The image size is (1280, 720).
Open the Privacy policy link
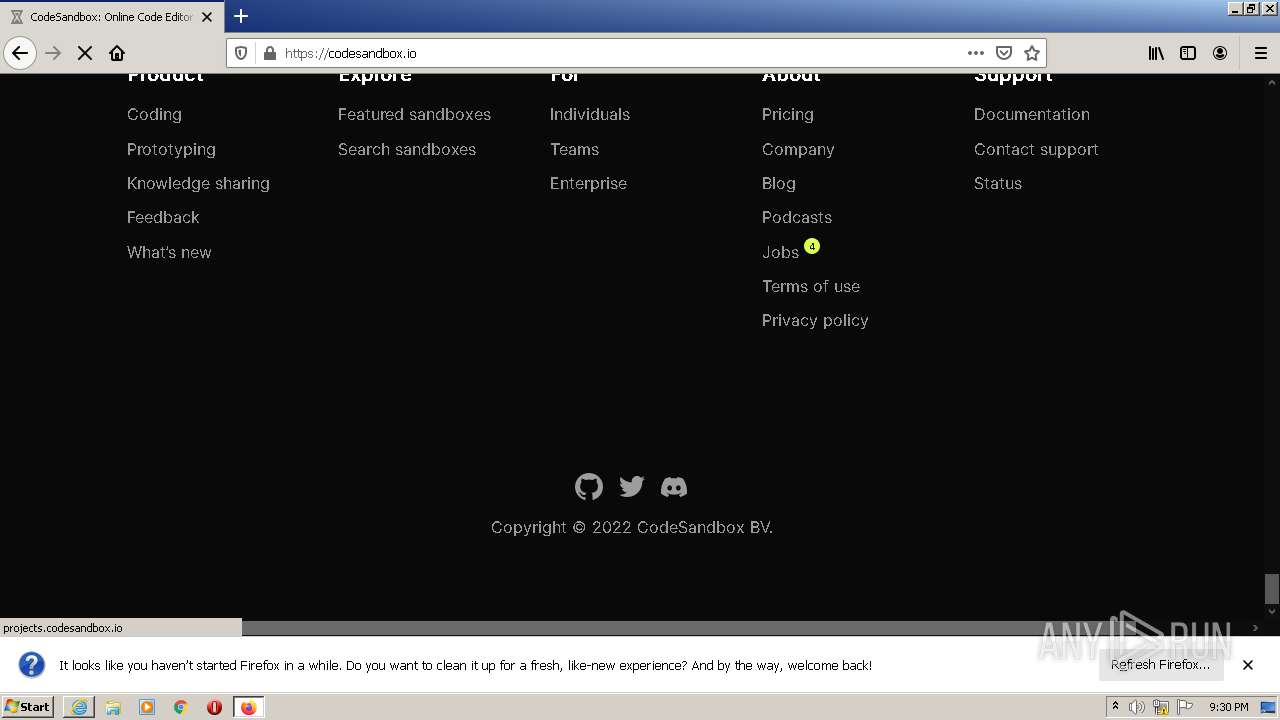tap(815, 320)
